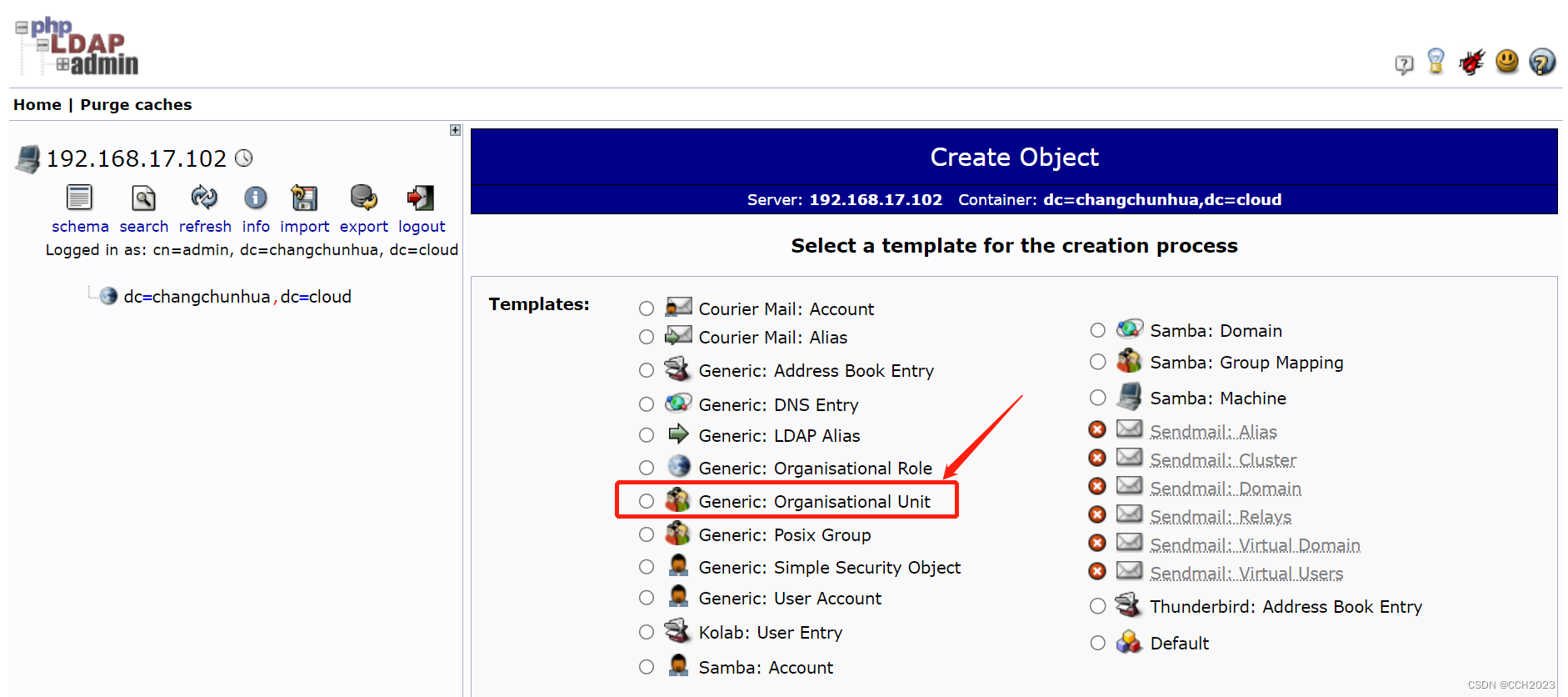The width and height of the screenshot is (1568, 697).
Task: Expand the tree panel with plus icon
Action: (x=455, y=130)
